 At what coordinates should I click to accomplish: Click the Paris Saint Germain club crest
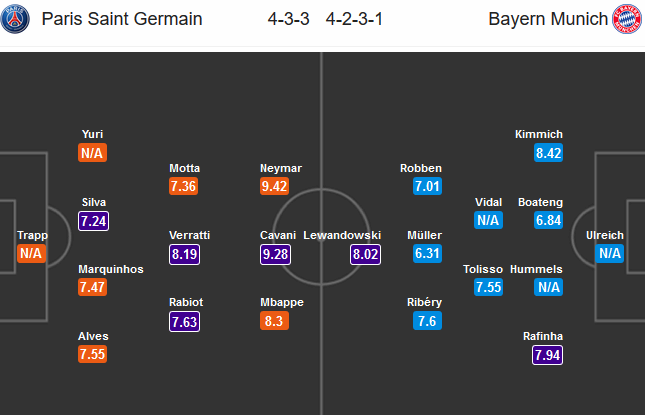point(15,19)
